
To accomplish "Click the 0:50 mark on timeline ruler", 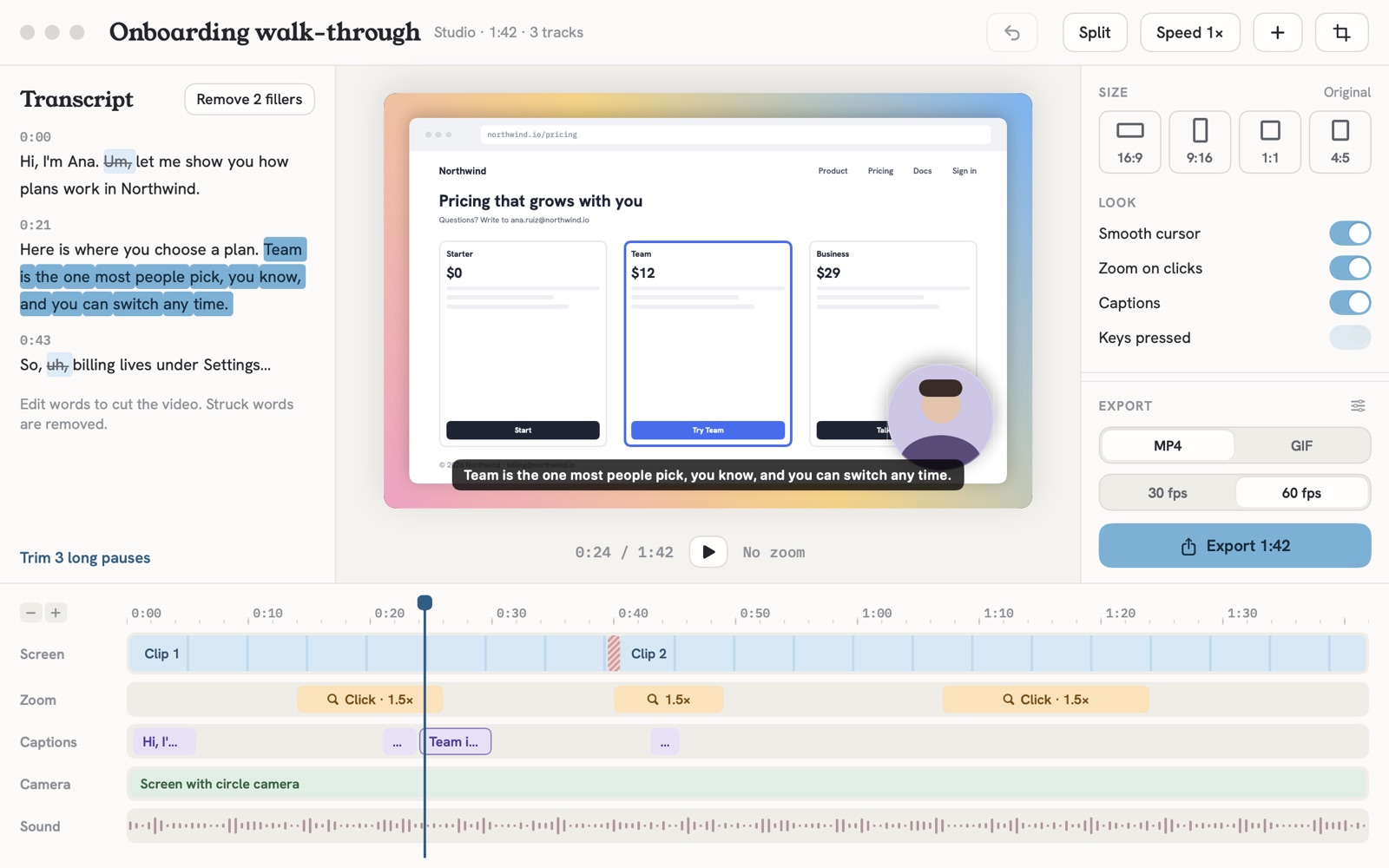I will tap(755, 614).
